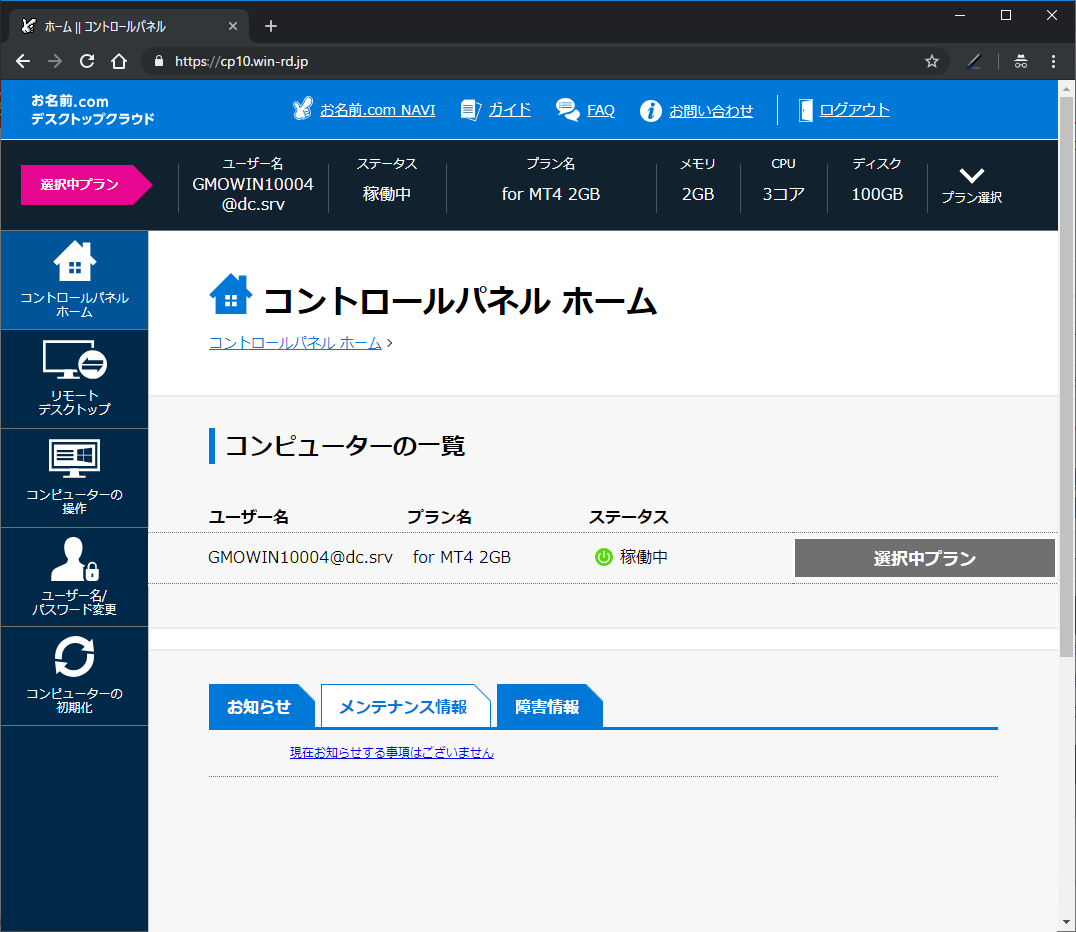Click the scrollbar up arrow
Screen dimensions: 1076x932
click(x=1066, y=89)
